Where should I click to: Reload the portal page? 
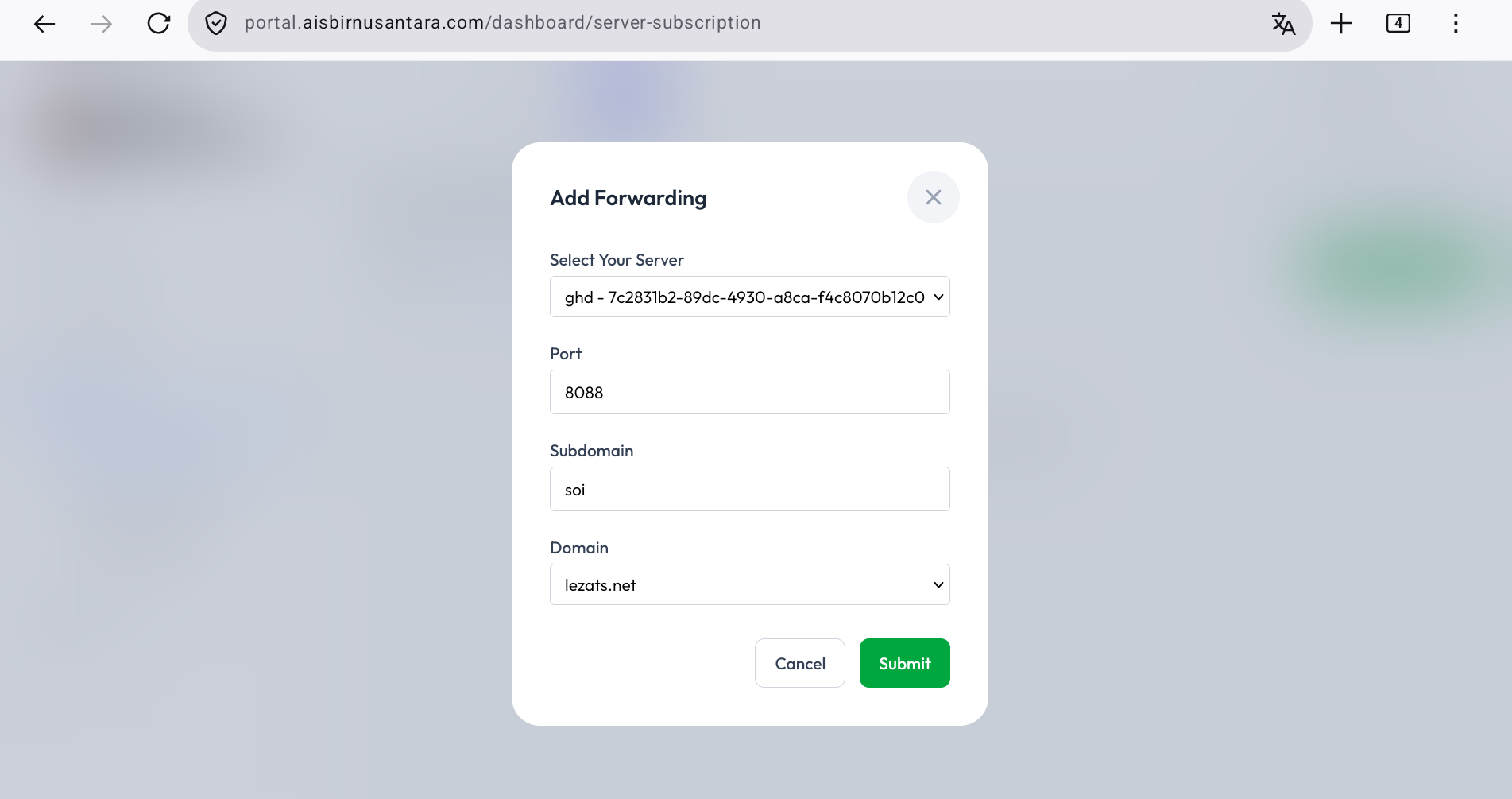point(159,24)
